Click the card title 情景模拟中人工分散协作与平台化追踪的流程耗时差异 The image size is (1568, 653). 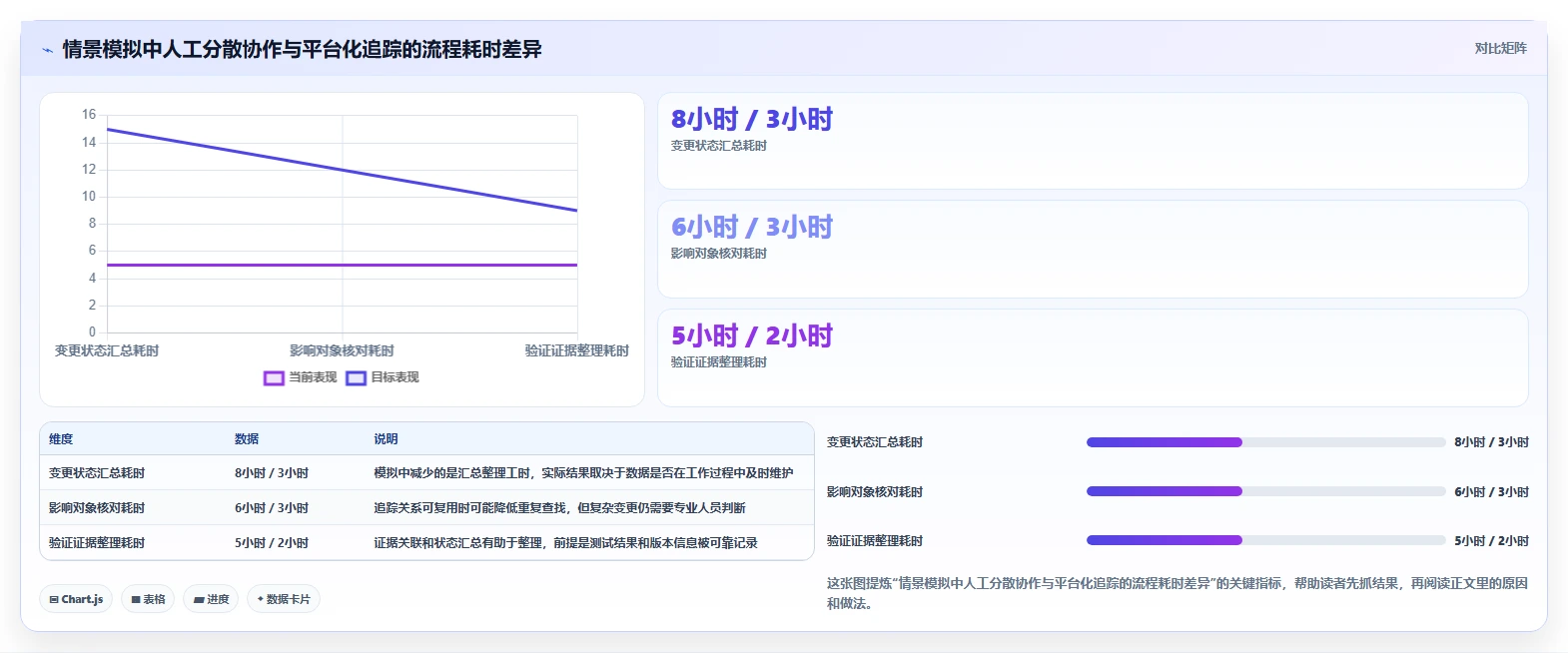click(302, 50)
